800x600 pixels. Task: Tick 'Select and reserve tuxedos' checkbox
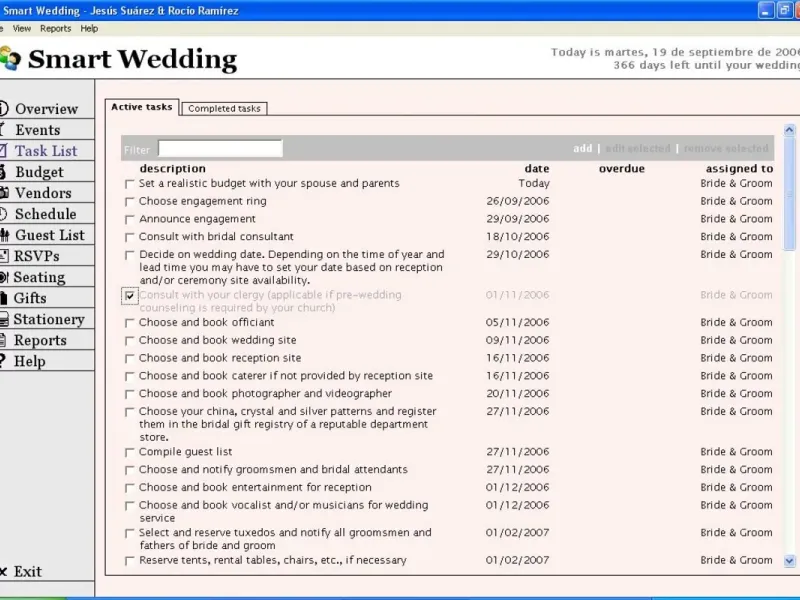(x=130, y=534)
